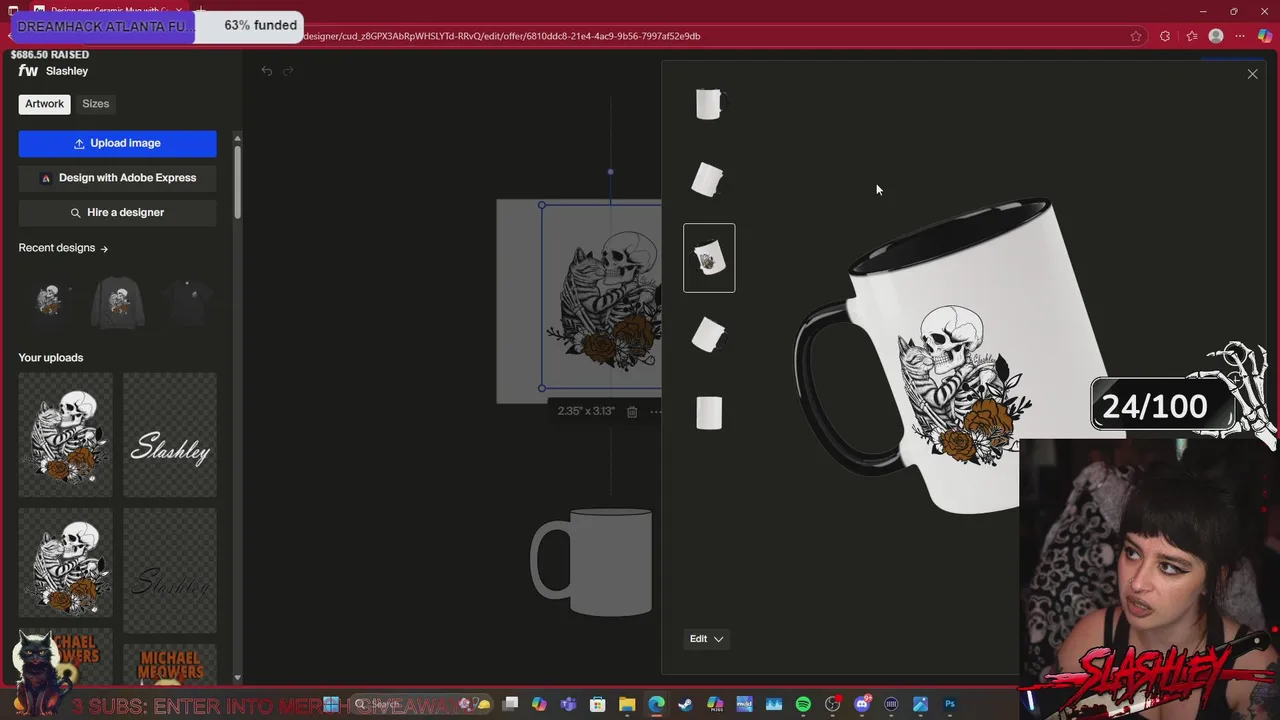Click the browser address bar URL
This screenshot has width=1280, height=720.
pos(500,36)
